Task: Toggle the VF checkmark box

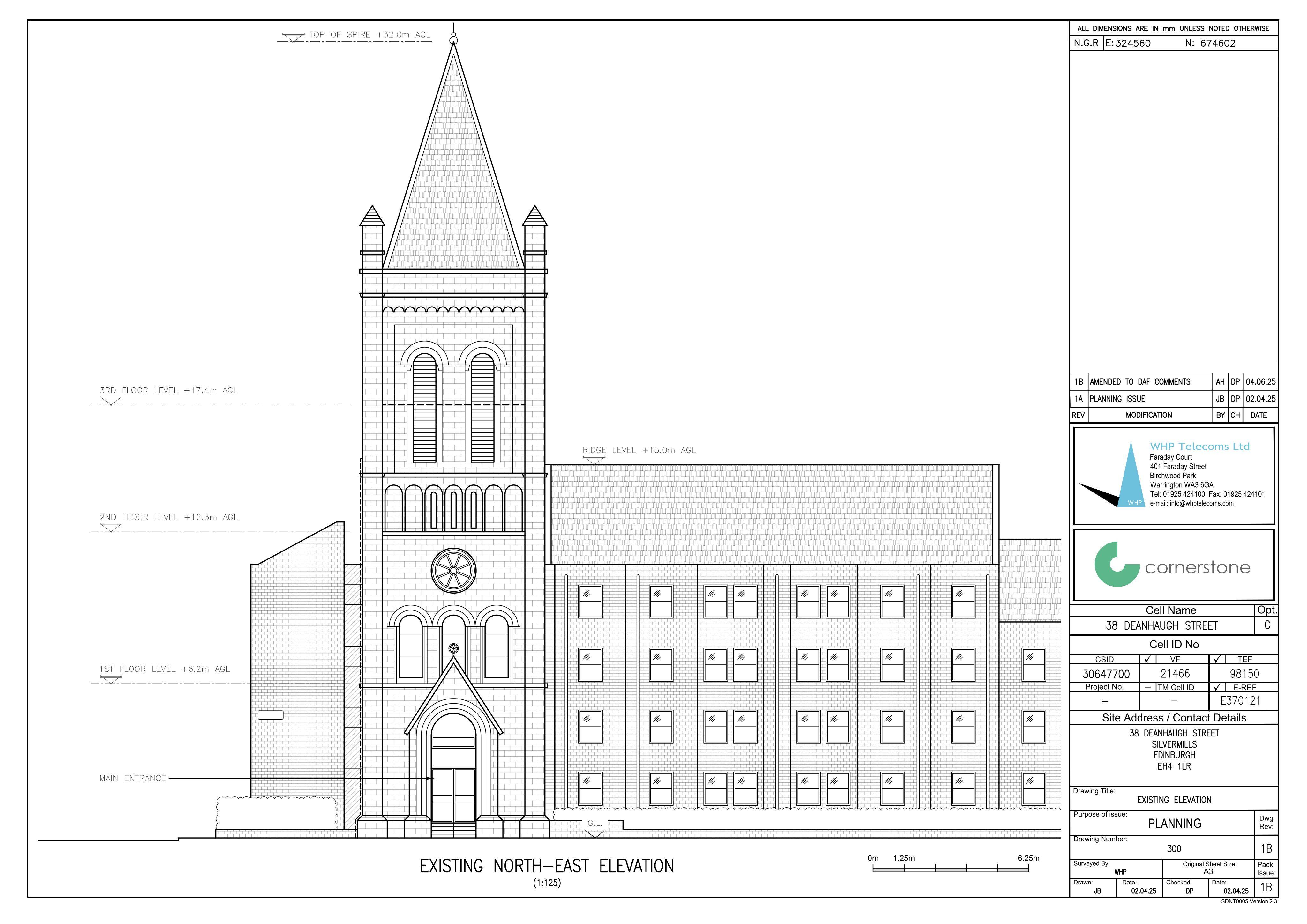Action: point(1147,659)
